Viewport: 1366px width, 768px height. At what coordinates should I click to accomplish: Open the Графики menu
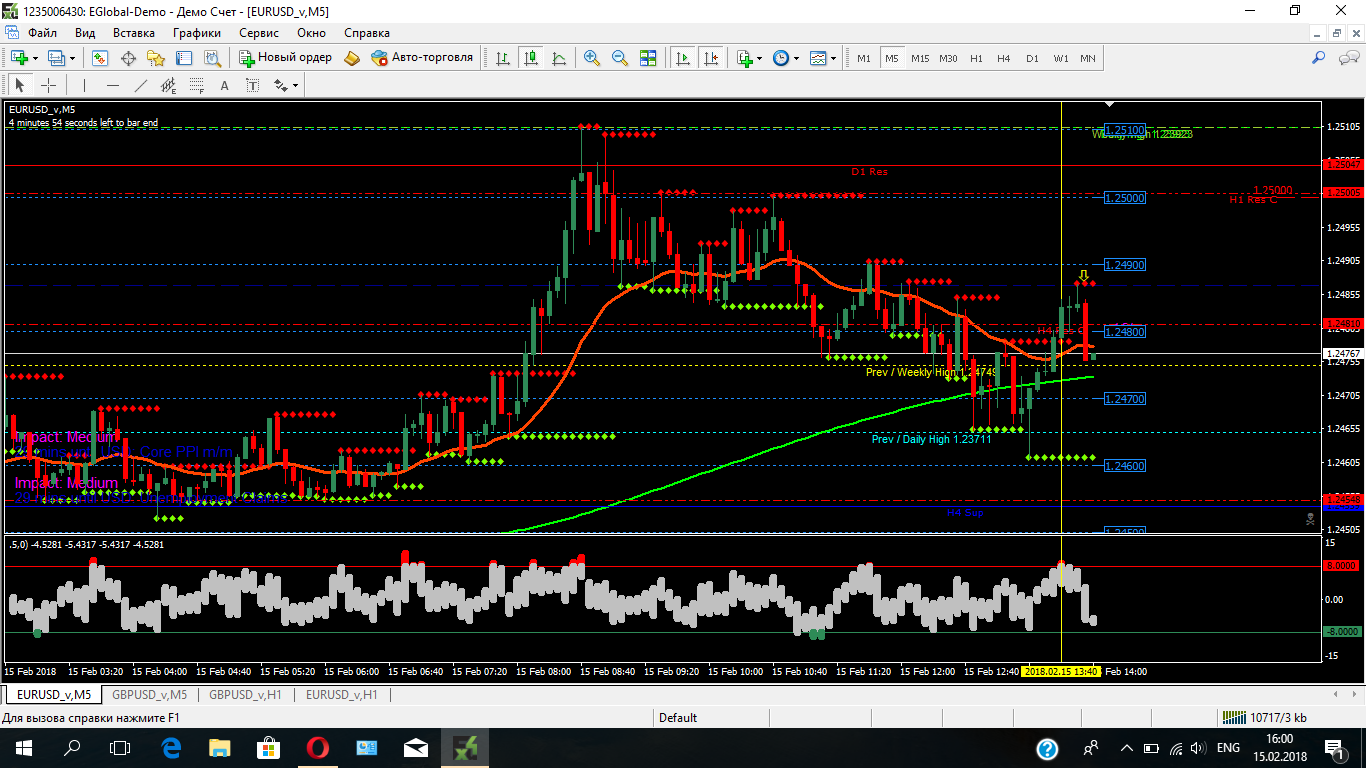tap(196, 32)
